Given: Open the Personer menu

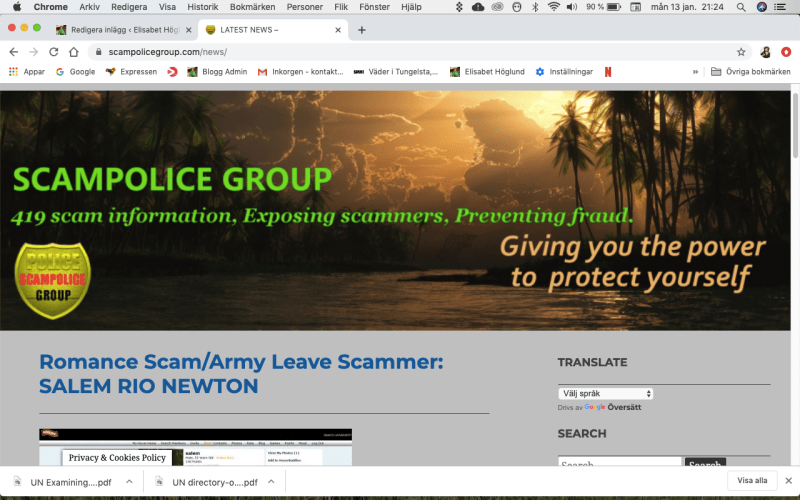Looking at the screenshot, I should (305, 7).
